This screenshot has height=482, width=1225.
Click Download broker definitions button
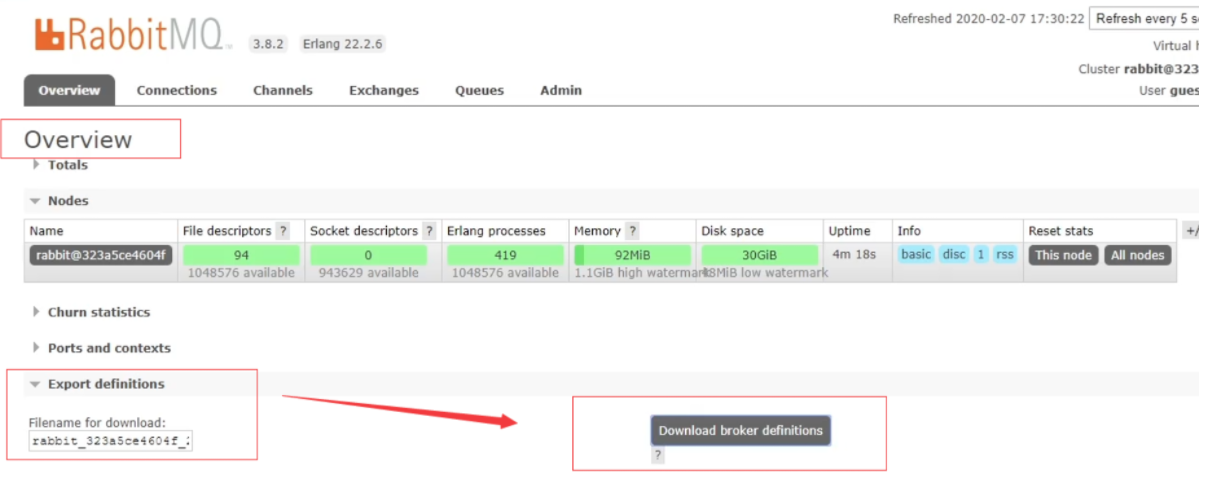coord(740,431)
